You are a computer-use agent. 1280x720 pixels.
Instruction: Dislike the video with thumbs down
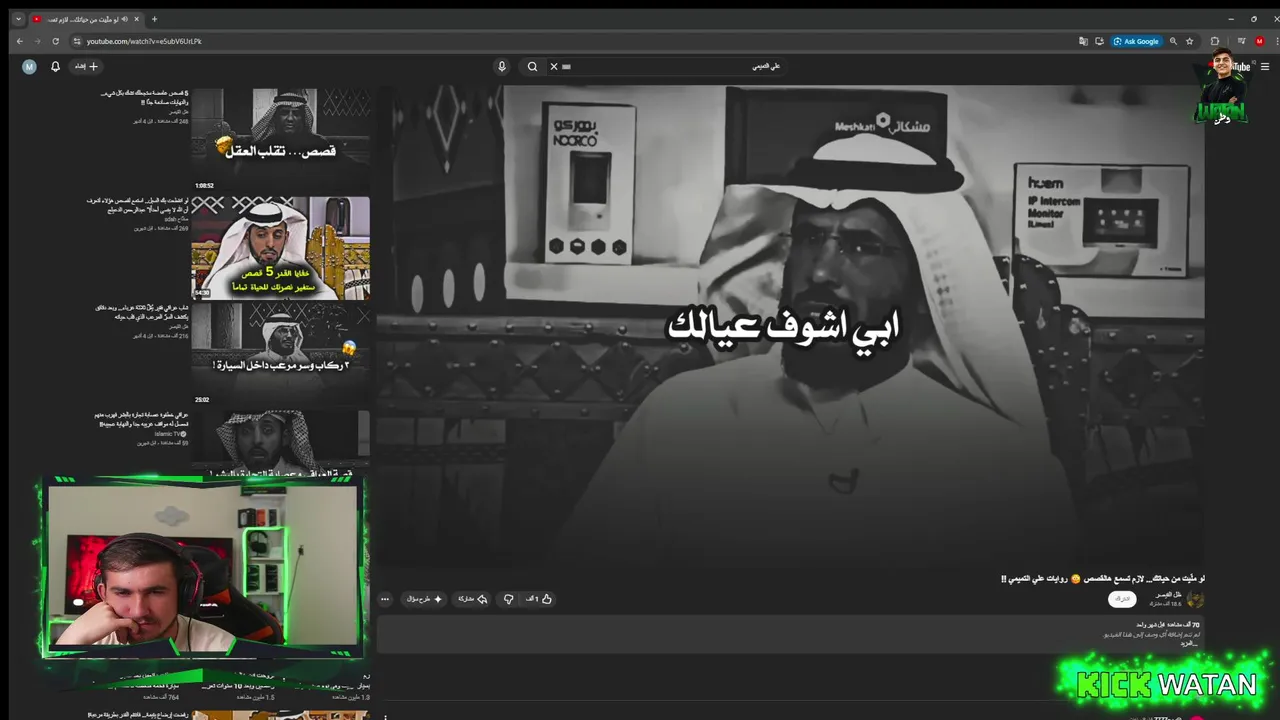click(508, 599)
